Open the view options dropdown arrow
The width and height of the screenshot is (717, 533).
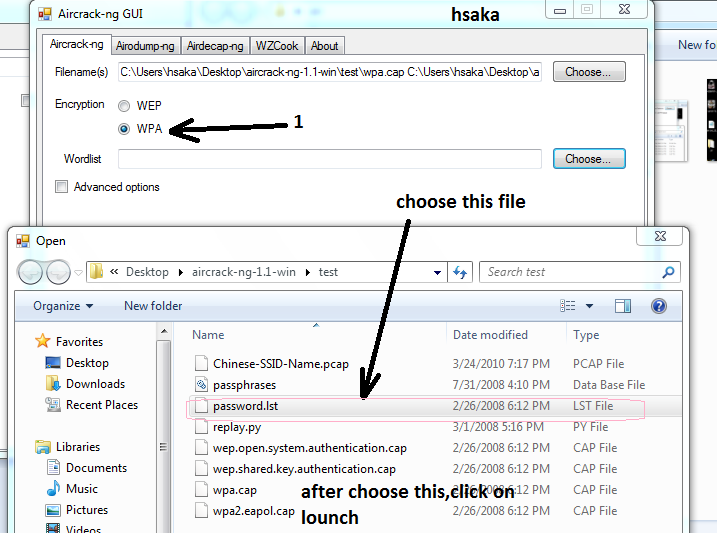point(589,306)
